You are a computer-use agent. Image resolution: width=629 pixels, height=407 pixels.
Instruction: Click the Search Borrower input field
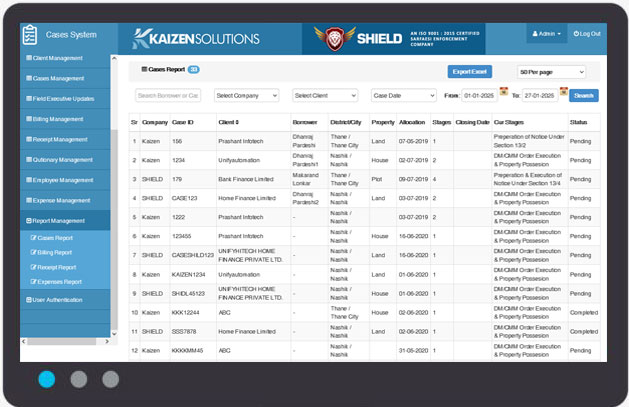[168, 95]
